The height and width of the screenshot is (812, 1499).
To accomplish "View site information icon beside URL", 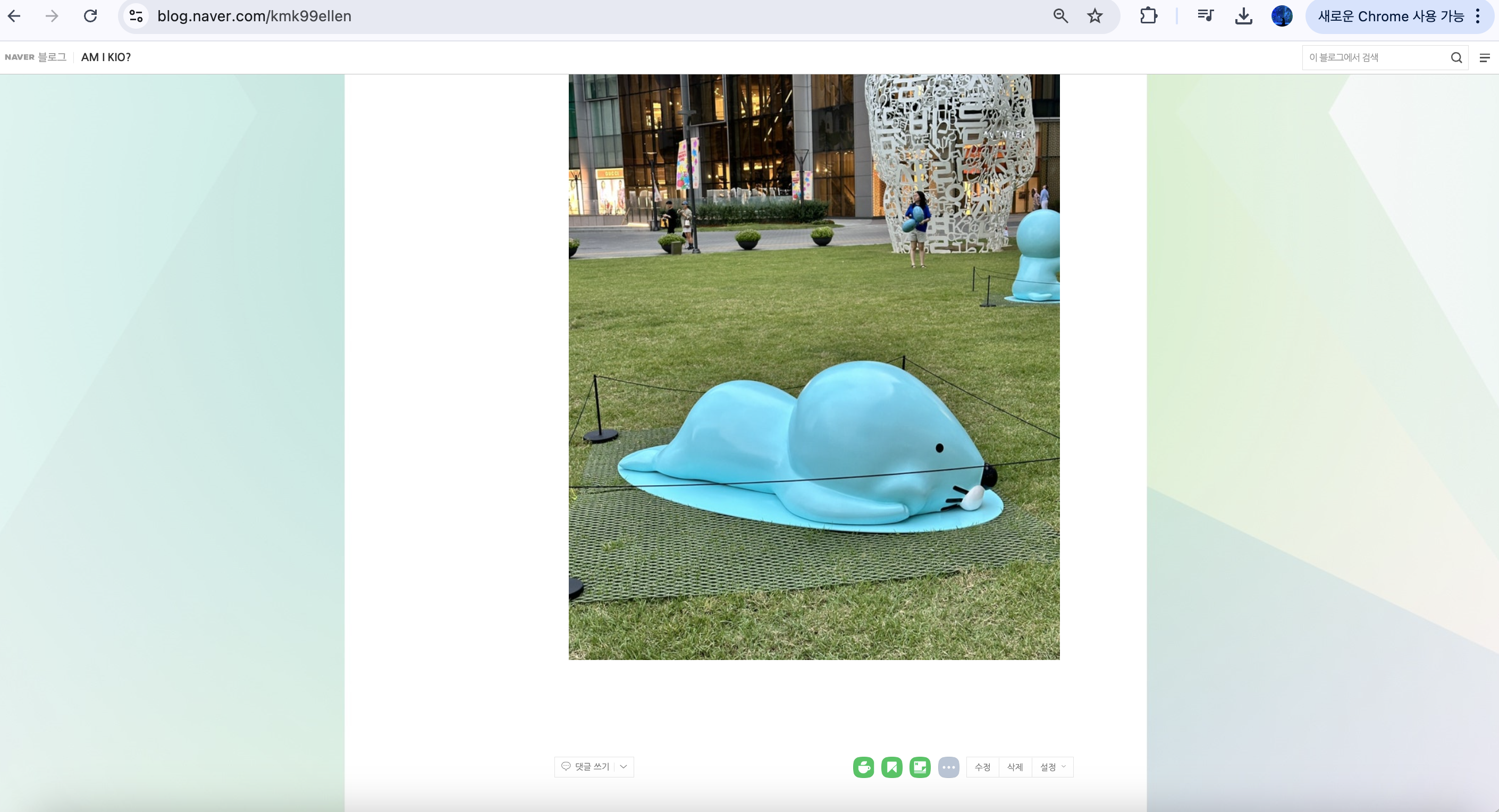I will click(136, 16).
